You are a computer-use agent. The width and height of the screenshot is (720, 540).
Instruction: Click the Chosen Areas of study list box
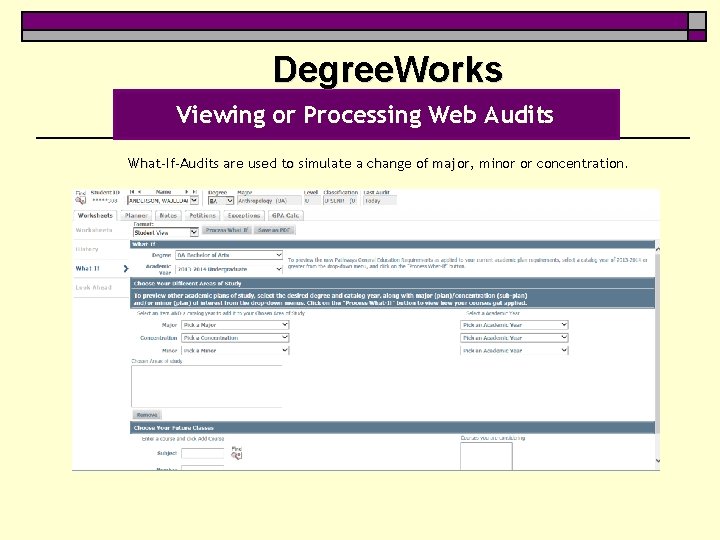point(207,386)
